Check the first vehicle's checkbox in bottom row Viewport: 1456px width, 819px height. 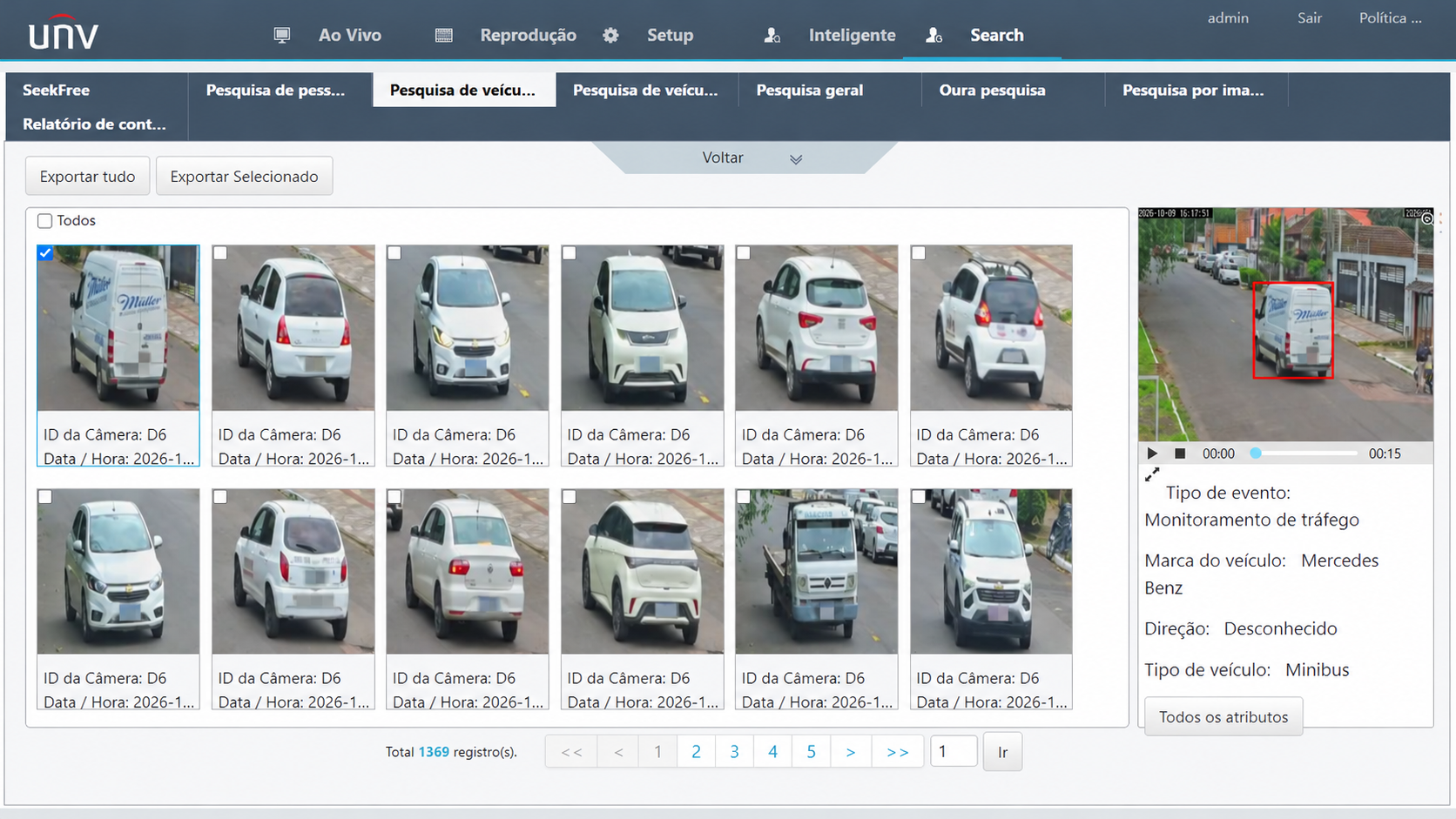[45, 496]
